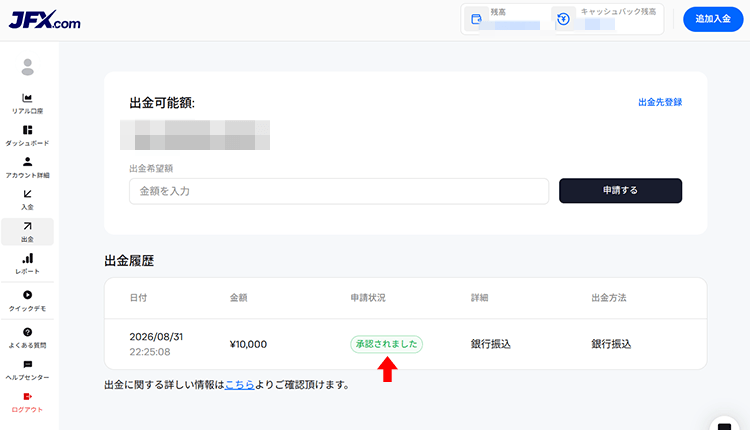Click the 出金可能額 heading
The width and height of the screenshot is (750, 430).
coord(162,103)
